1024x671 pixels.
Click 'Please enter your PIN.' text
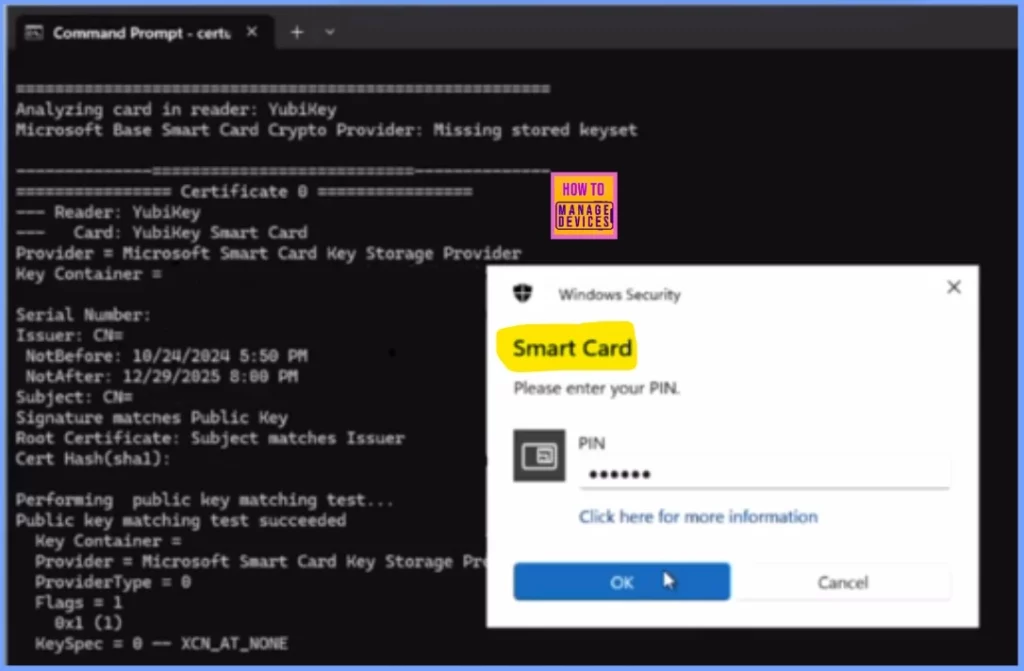[596, 388]
